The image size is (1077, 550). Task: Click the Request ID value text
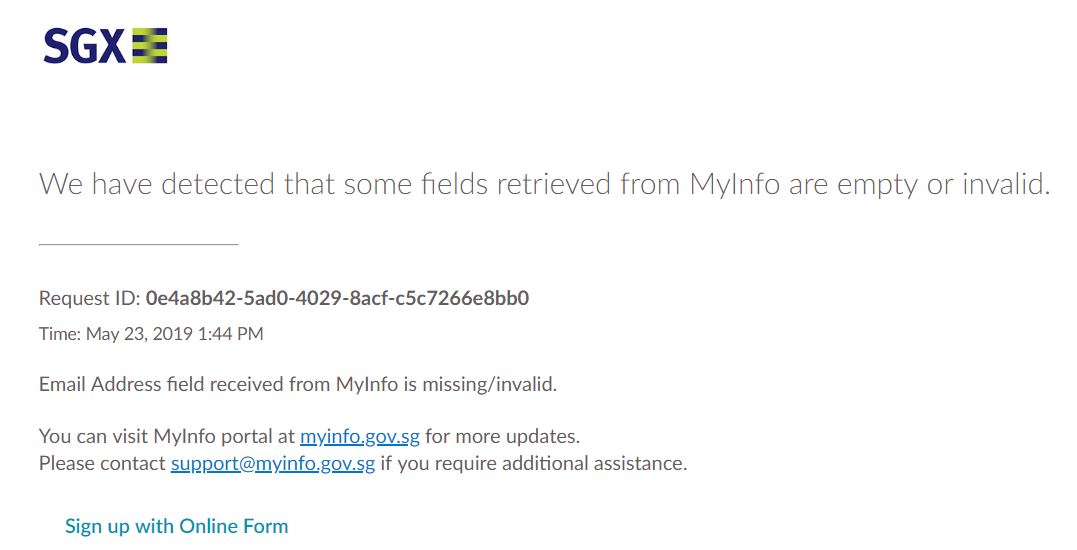coord(337,298)
